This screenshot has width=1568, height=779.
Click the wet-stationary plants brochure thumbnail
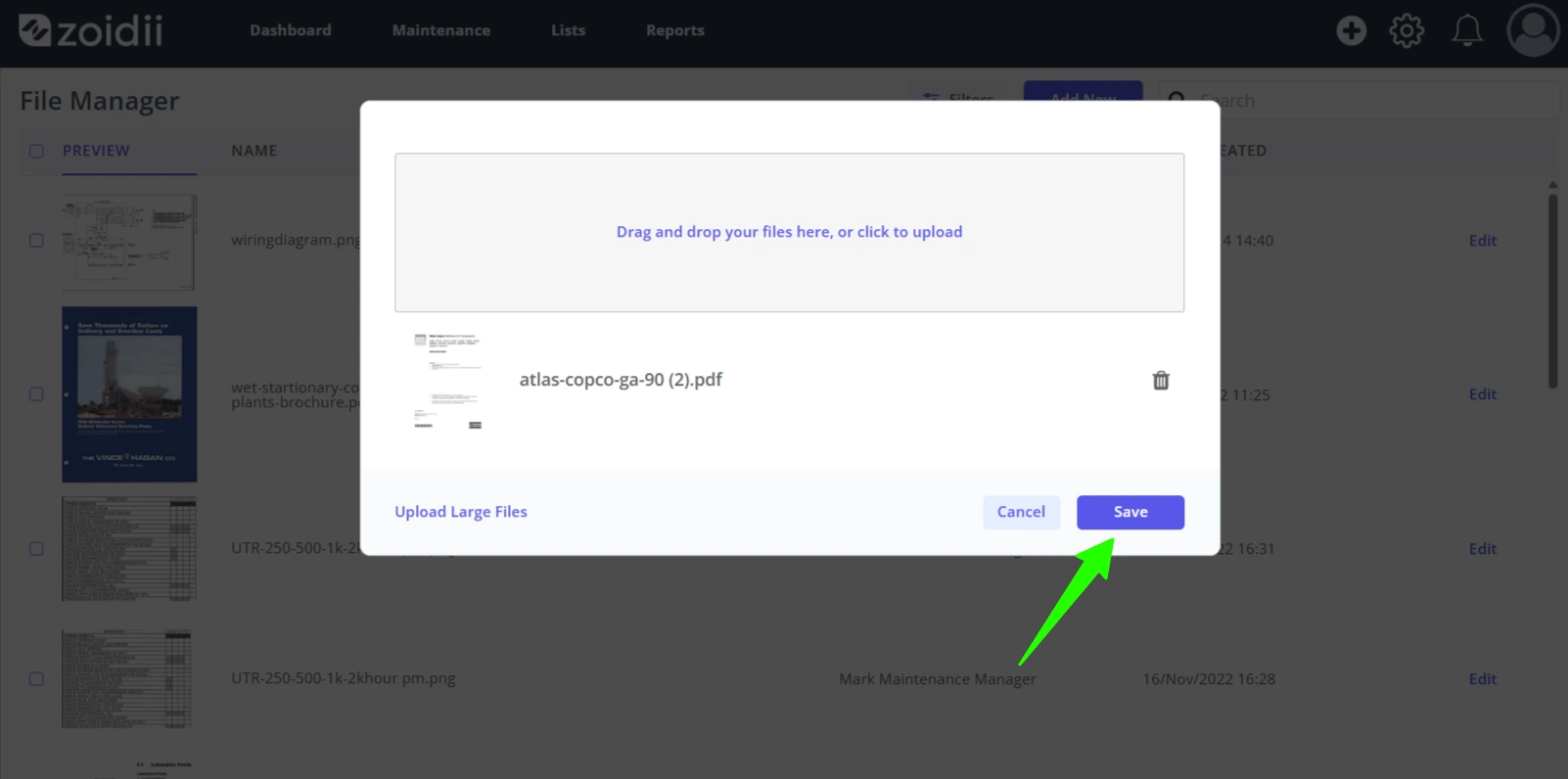129,394
